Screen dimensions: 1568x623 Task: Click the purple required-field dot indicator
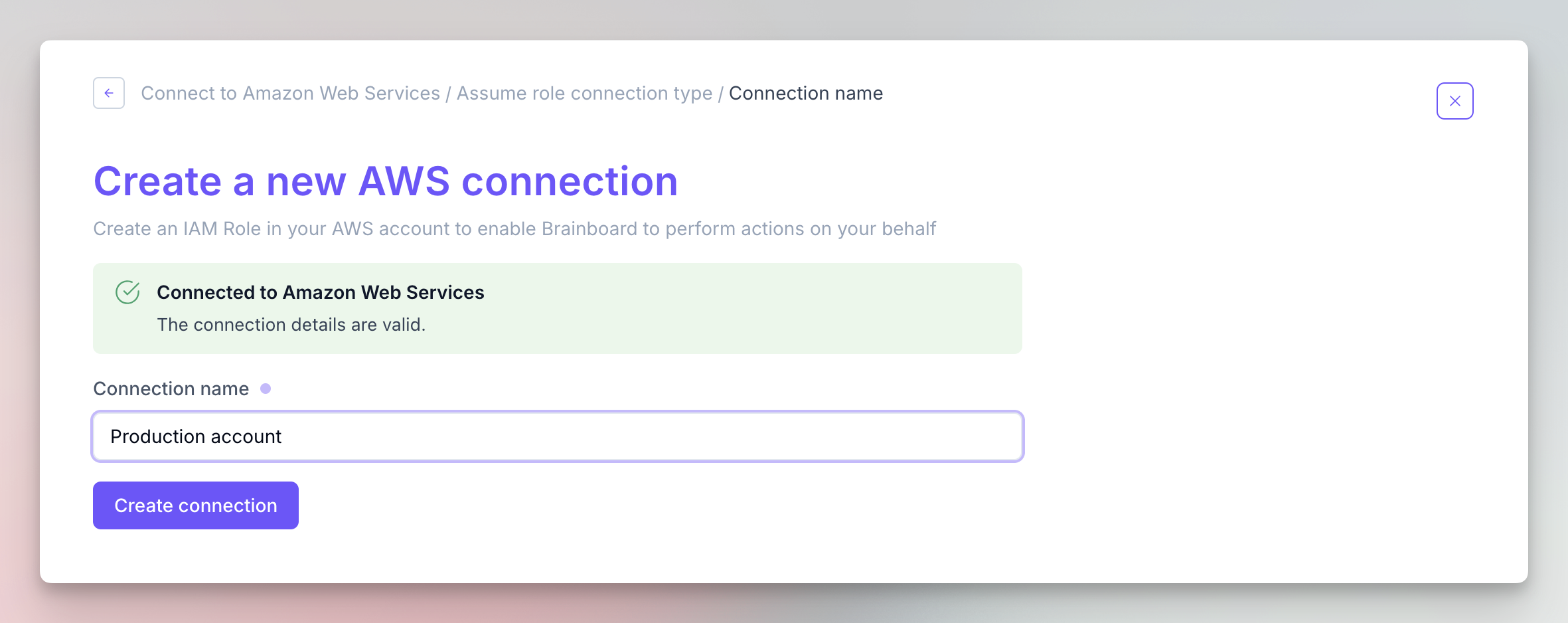[266, 389]
